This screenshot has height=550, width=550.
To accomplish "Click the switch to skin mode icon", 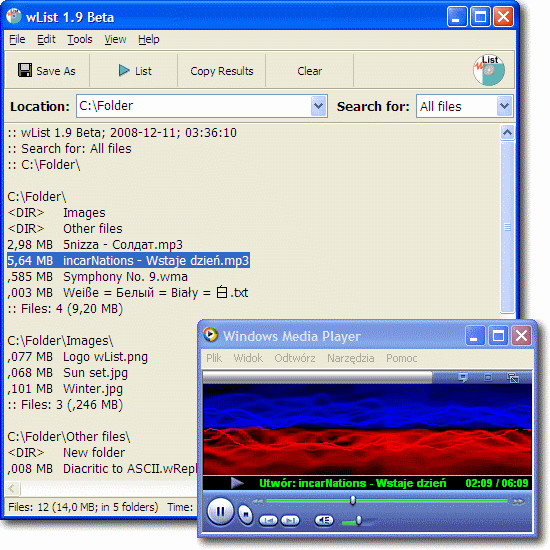I will [x=513, y=377].
